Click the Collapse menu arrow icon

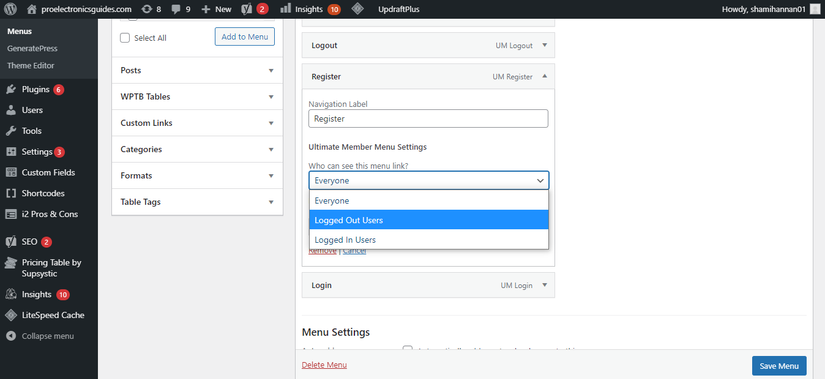coord(11,336)
